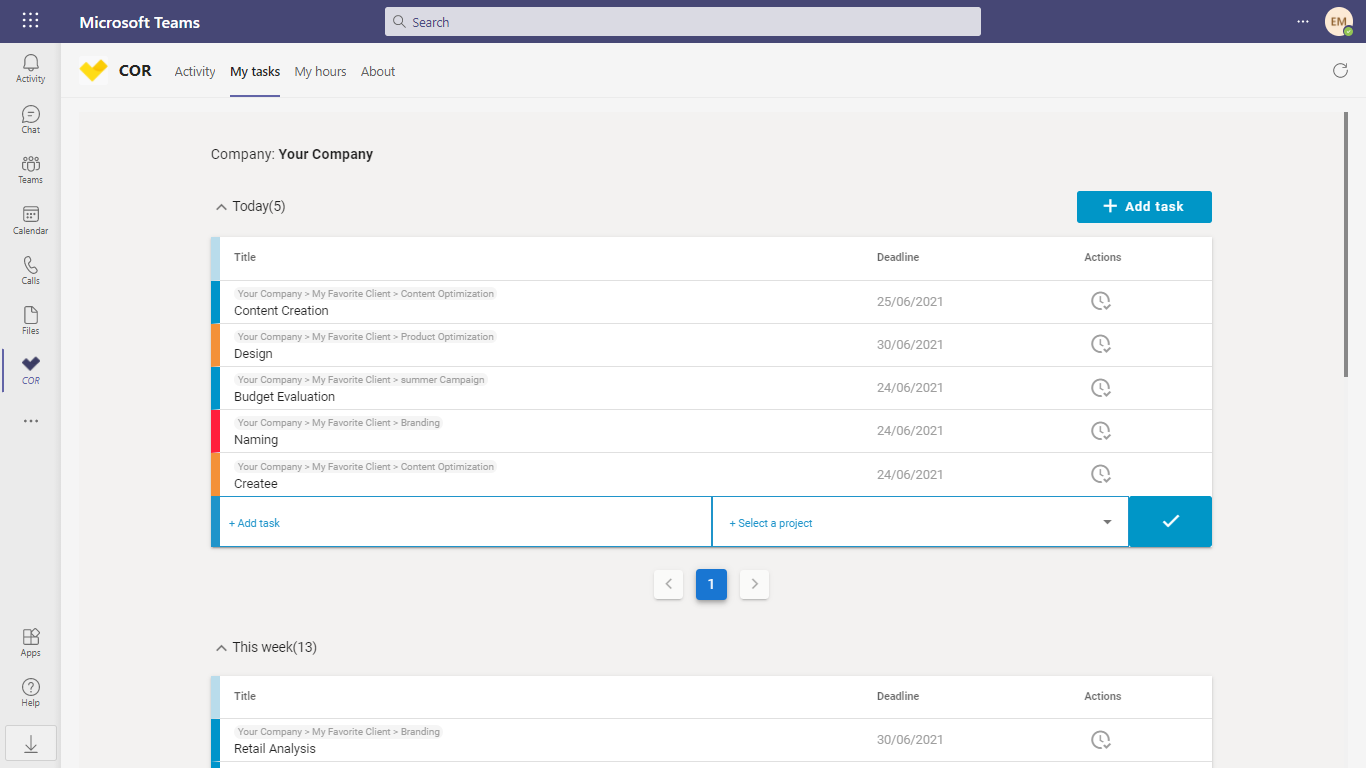
Task: Open Calls in the Teams sidebar
Action: point(31,270)
